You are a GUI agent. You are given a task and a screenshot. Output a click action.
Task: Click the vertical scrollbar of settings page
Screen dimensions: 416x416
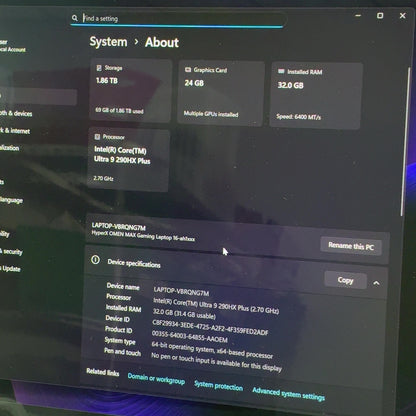pos(406,141)
